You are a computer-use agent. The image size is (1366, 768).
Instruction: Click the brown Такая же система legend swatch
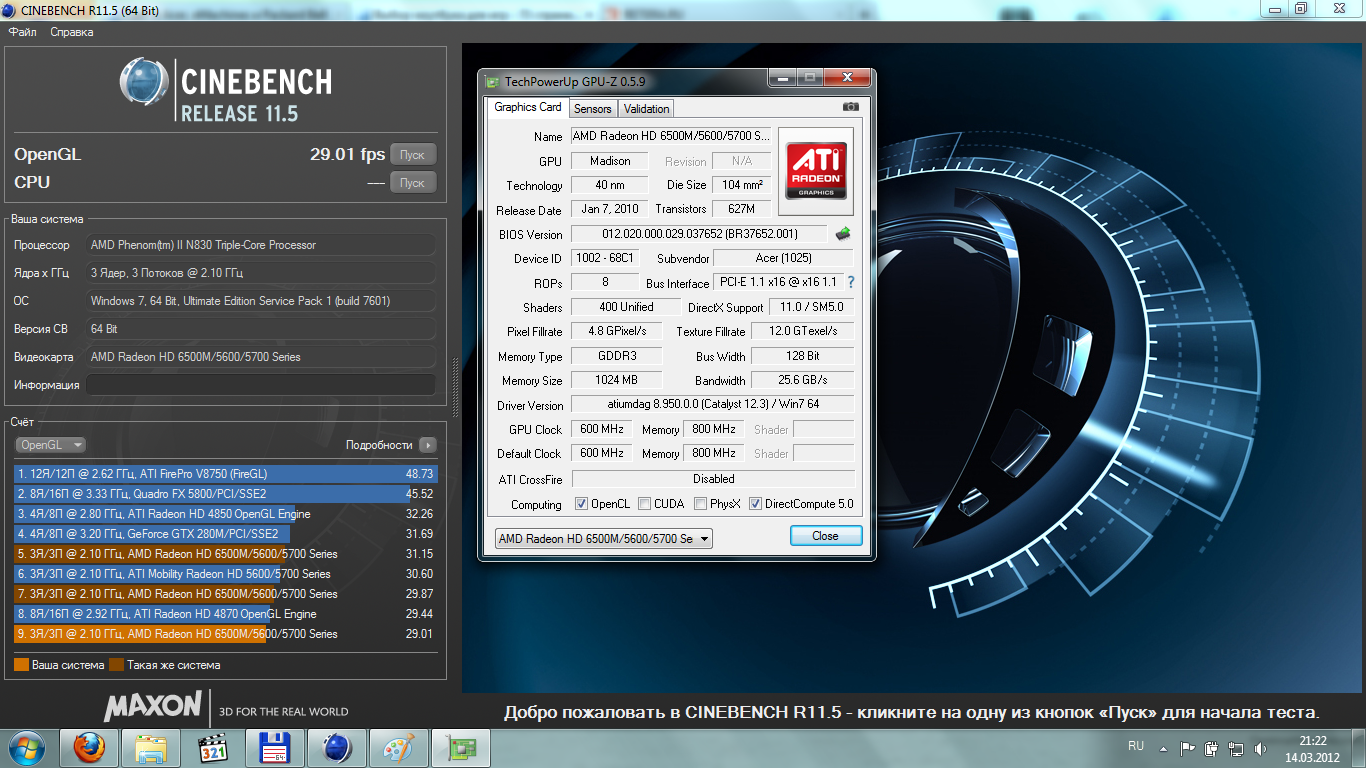[116, 665]
